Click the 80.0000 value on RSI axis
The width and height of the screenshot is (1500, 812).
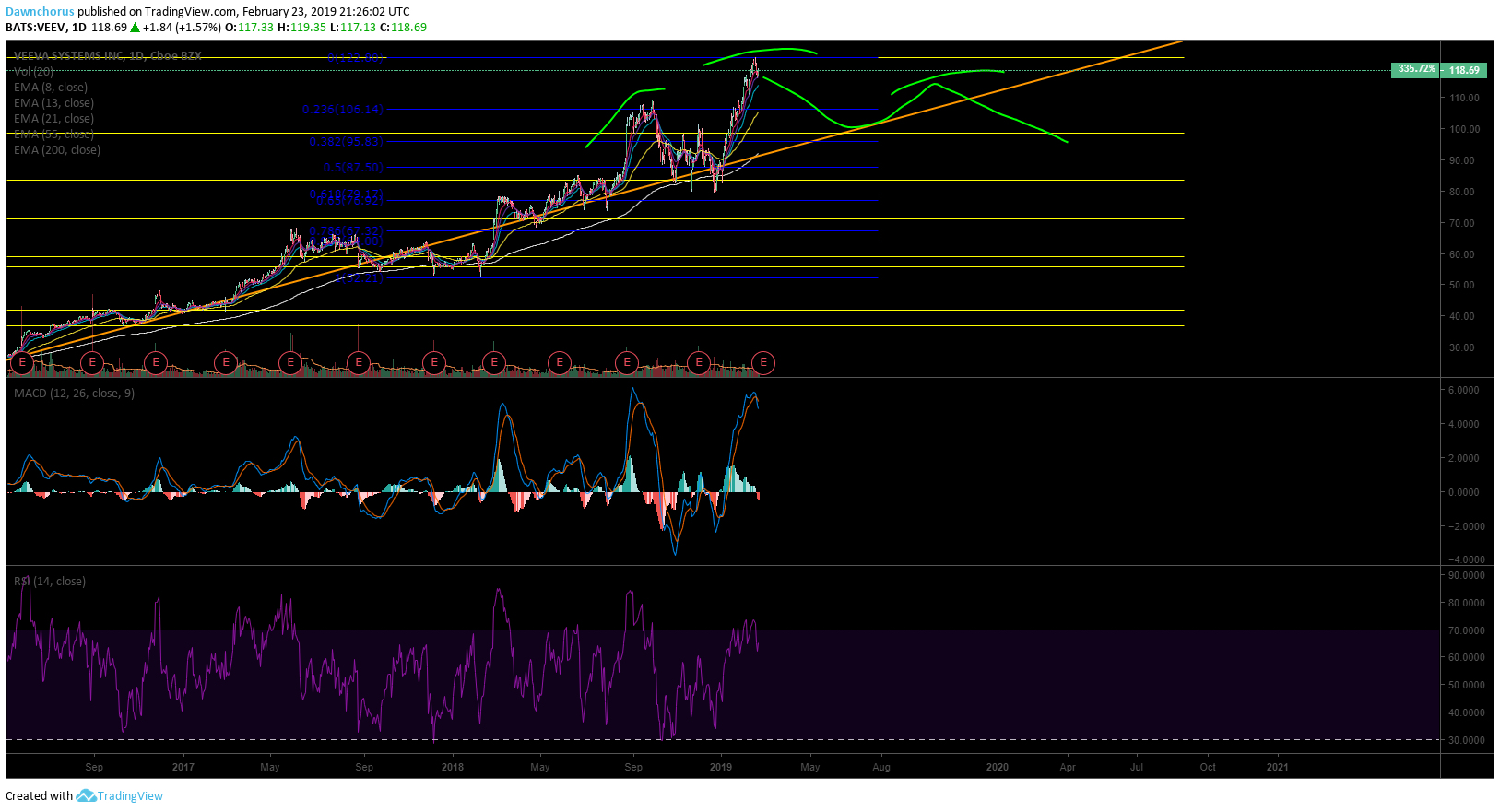[x=1467, y=603]
